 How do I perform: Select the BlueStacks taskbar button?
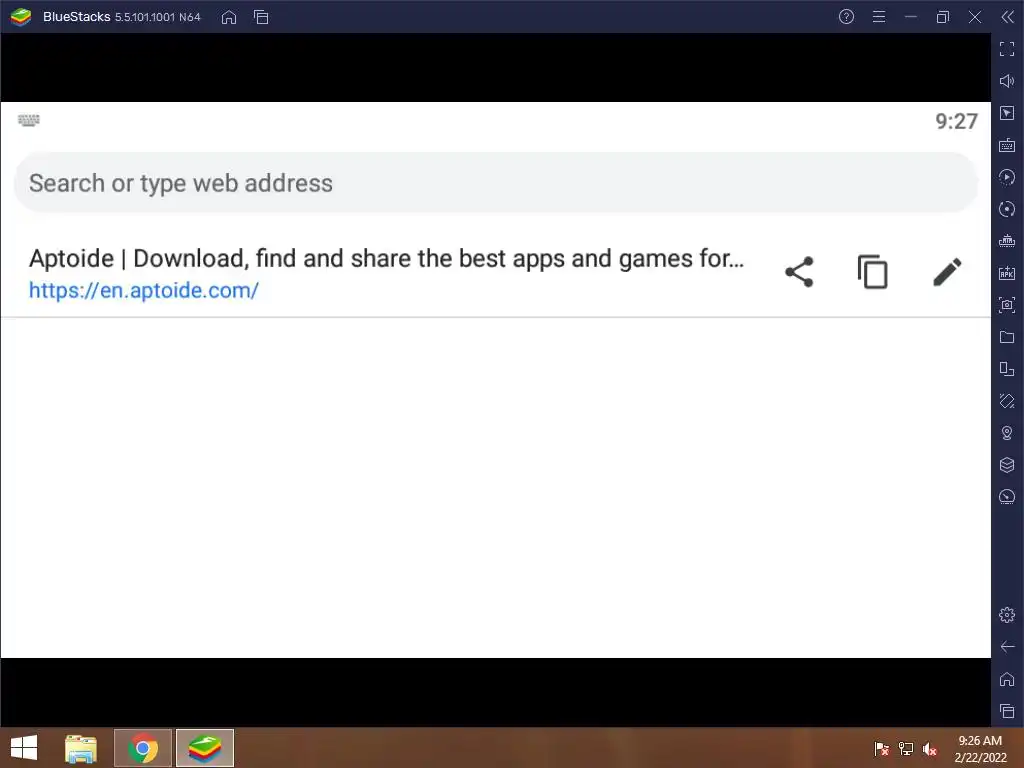205,748
